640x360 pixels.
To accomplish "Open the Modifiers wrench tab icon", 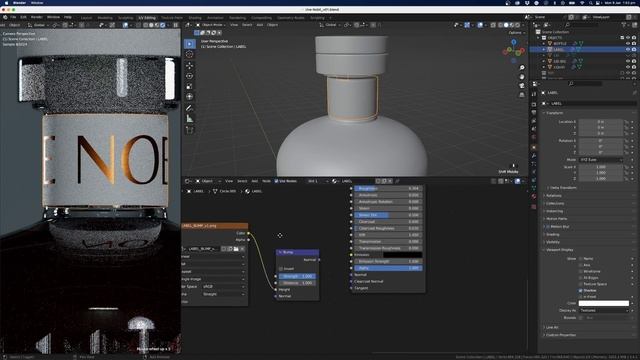I will point(534,156).
